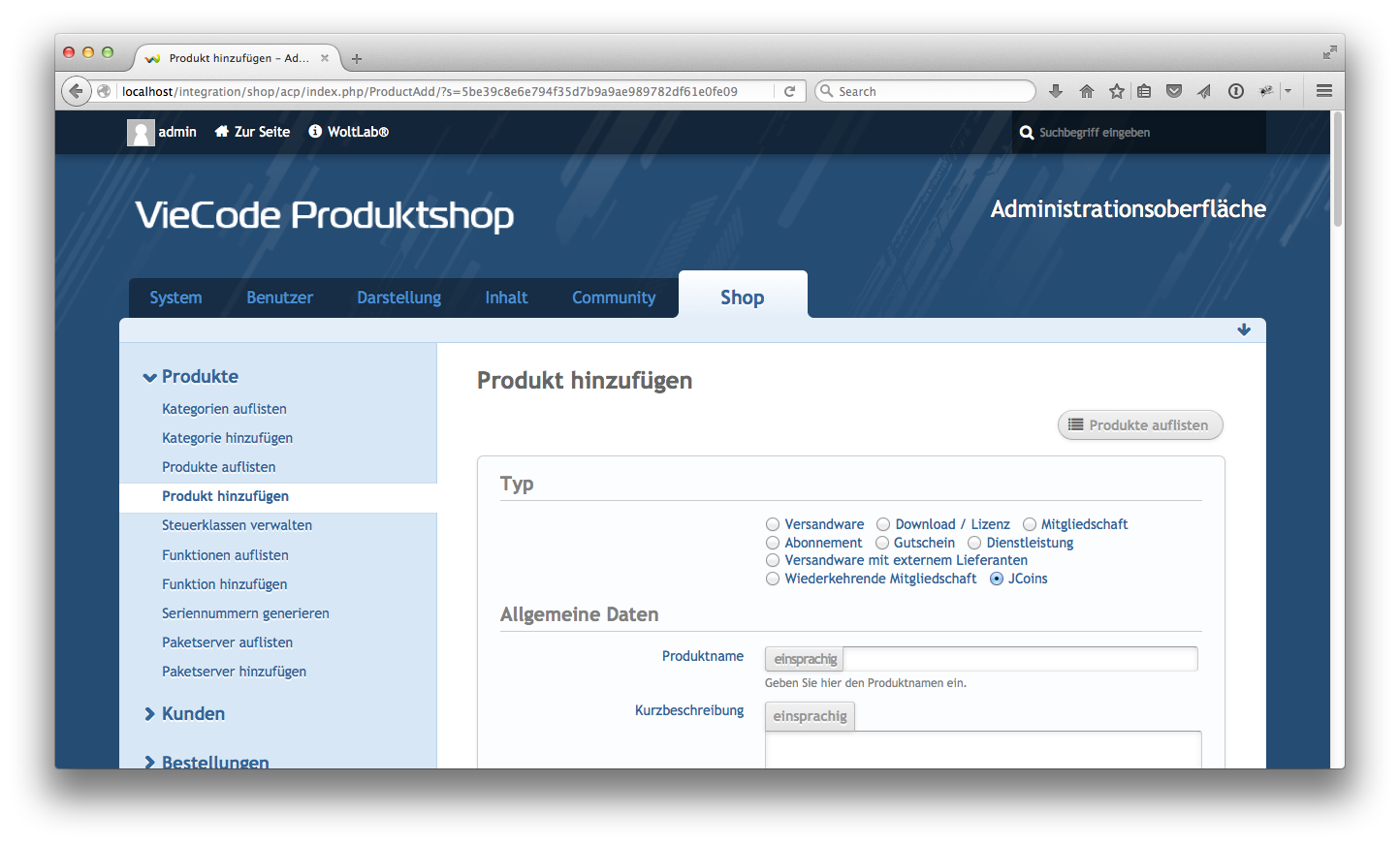Select the Versandware product type

tap(773, 524)
